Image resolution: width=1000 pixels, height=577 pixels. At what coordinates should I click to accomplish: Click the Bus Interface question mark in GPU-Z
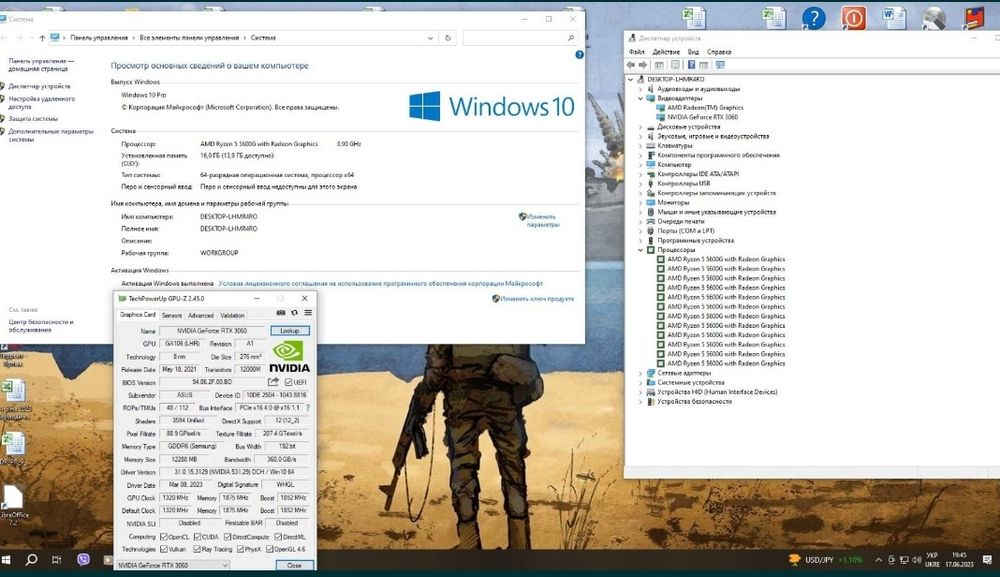point(308,407)
